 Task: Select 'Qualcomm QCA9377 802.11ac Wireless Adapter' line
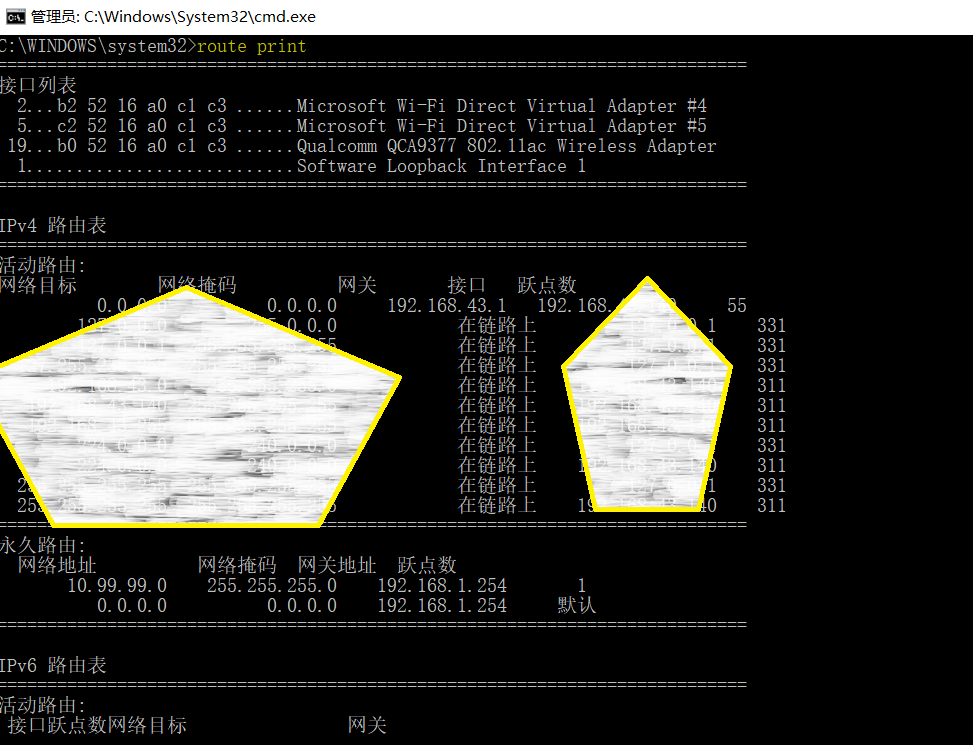[x=506, y=146]
